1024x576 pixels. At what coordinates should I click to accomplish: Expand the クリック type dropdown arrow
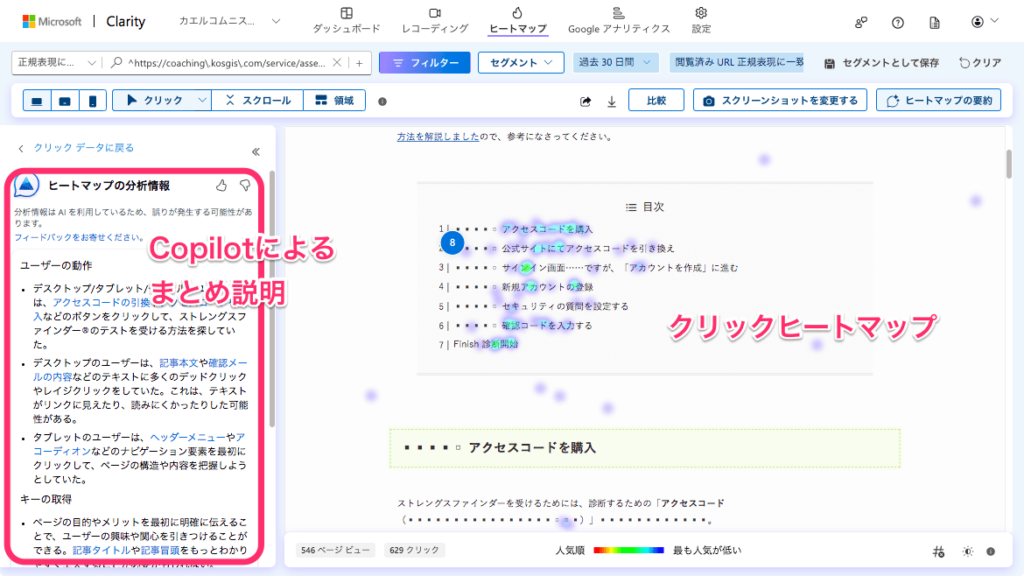tap(202, 101)
